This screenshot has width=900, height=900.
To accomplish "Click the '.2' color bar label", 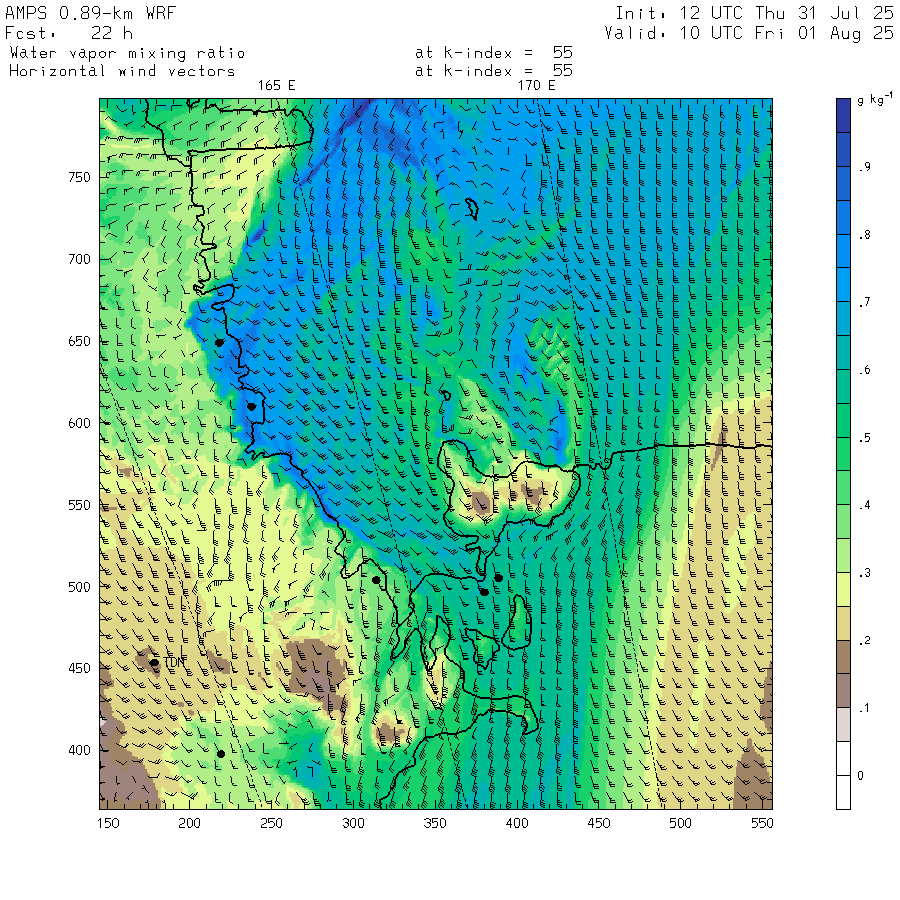I will click(864, 641).
